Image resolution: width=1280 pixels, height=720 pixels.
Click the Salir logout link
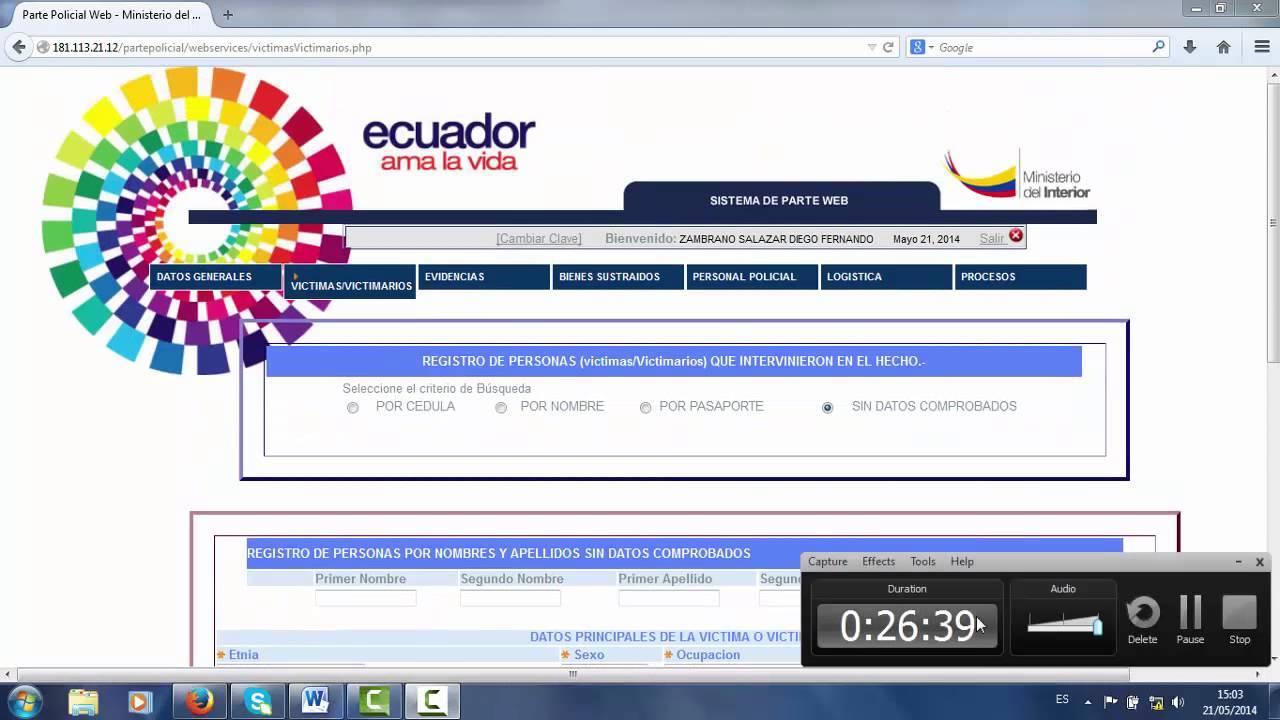click(x=992, y=239)
